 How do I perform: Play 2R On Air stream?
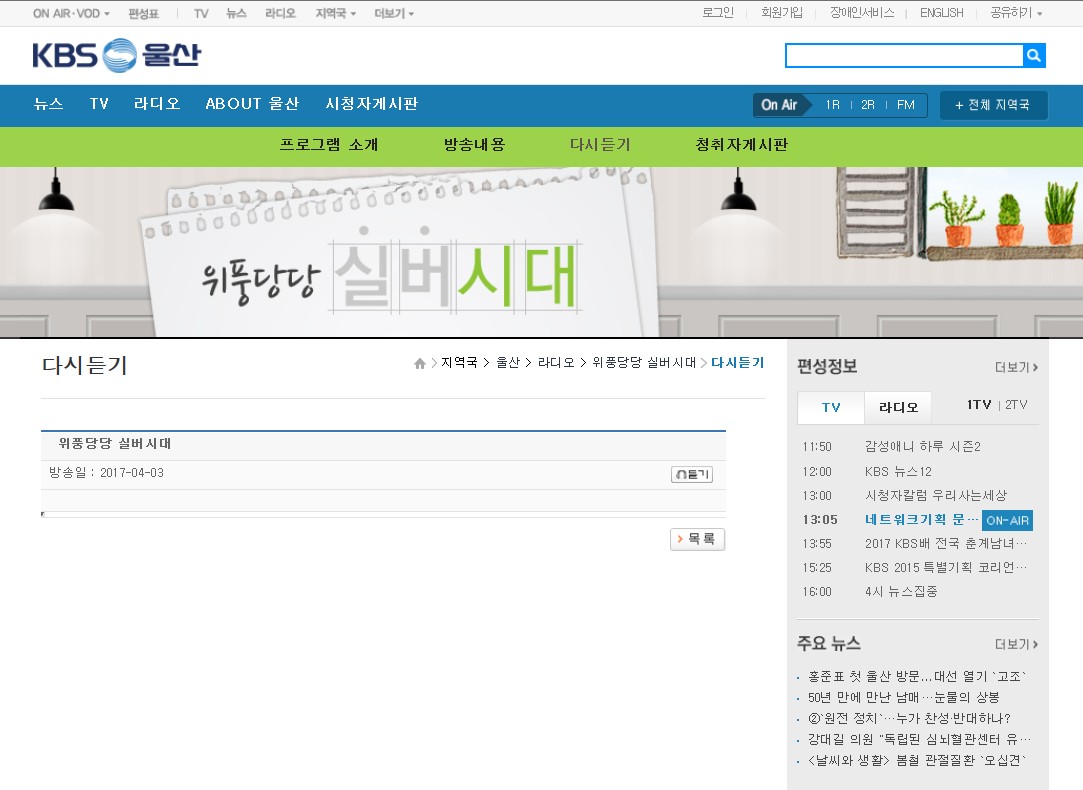[868, 105]
